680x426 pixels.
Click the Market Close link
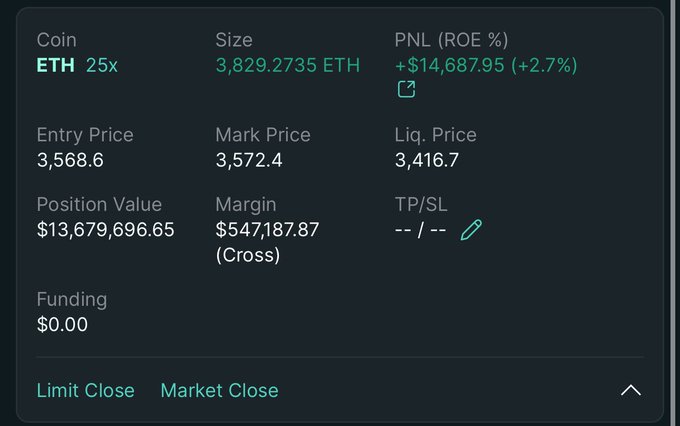click(x=219, y=390)
